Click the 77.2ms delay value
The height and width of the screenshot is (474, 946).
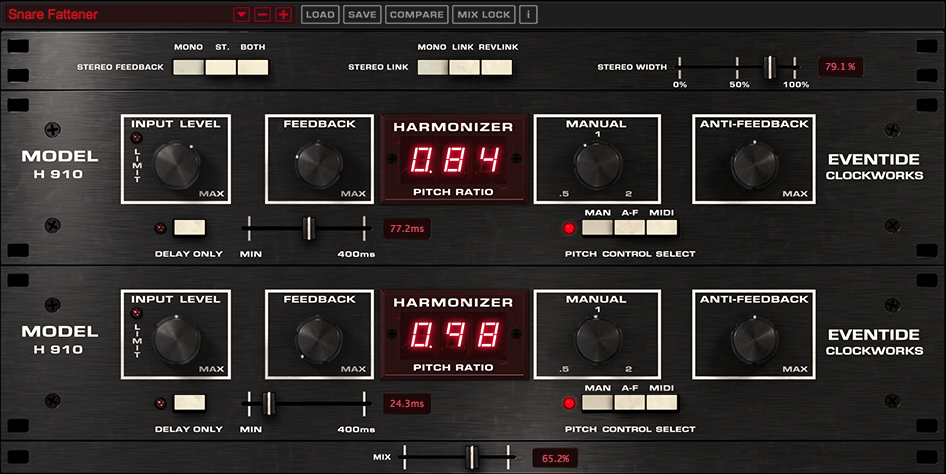(x=407, y=229)
